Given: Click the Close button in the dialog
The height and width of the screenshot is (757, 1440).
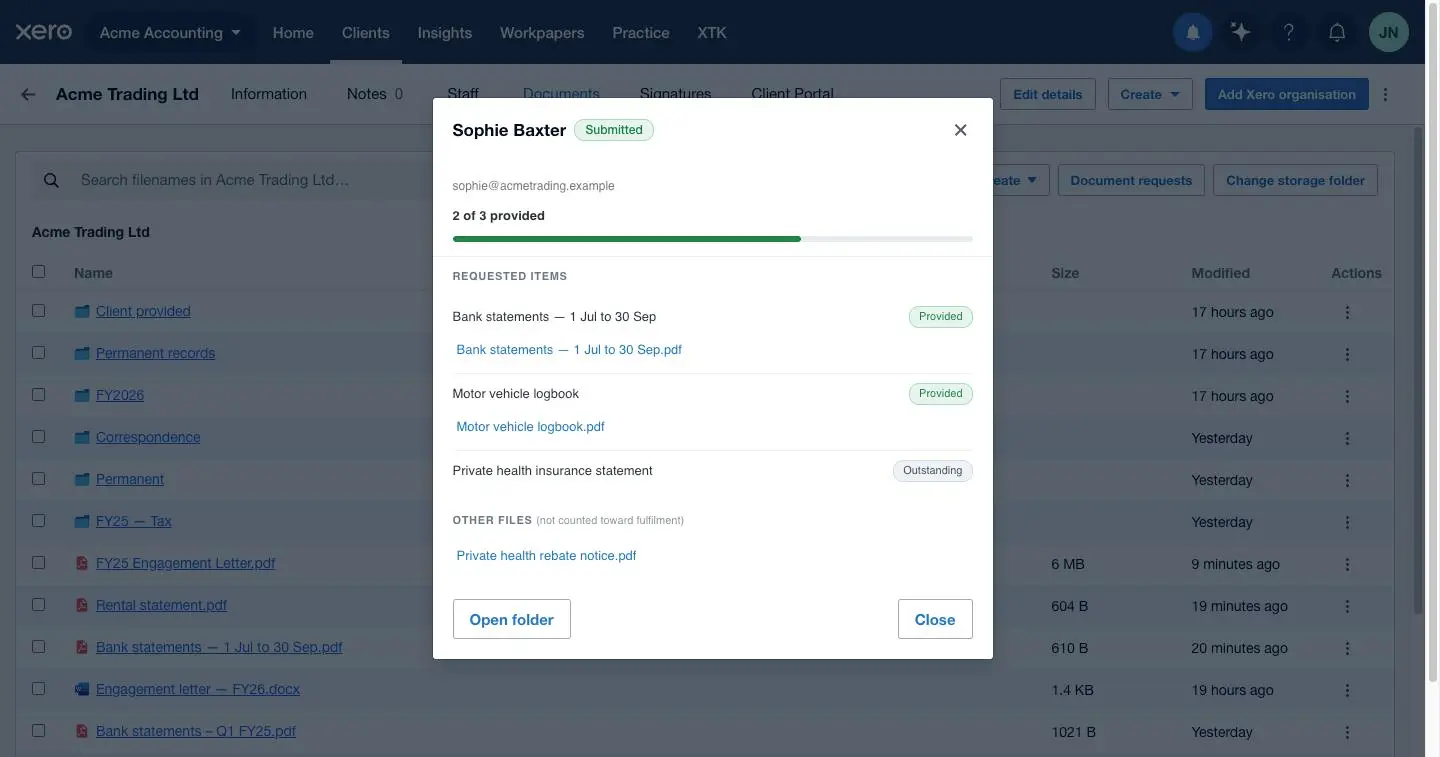Looking at the screenshot, I should click(x=935, y=619).
